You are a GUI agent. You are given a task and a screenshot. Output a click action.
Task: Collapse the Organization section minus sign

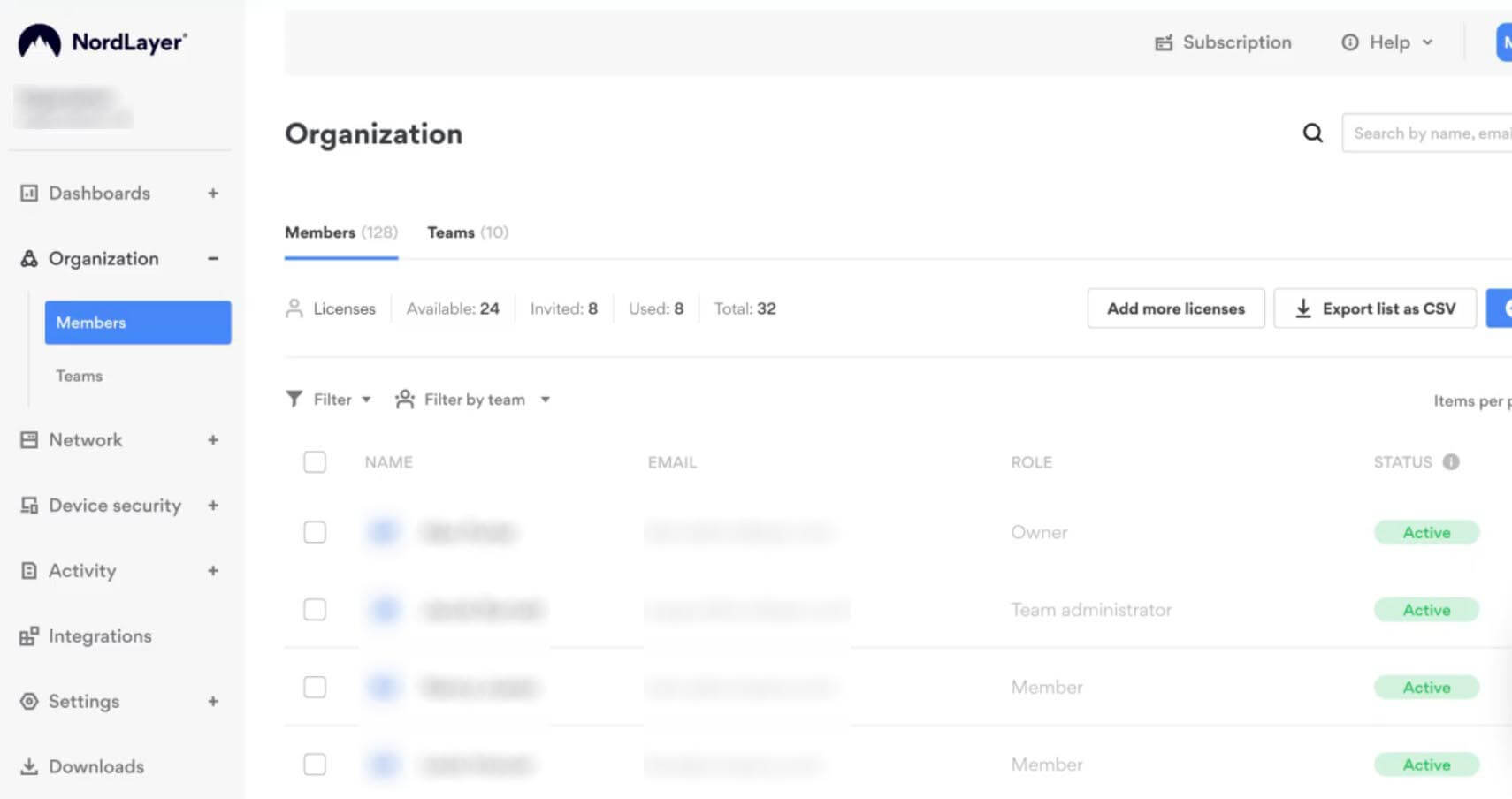(213, 258)
